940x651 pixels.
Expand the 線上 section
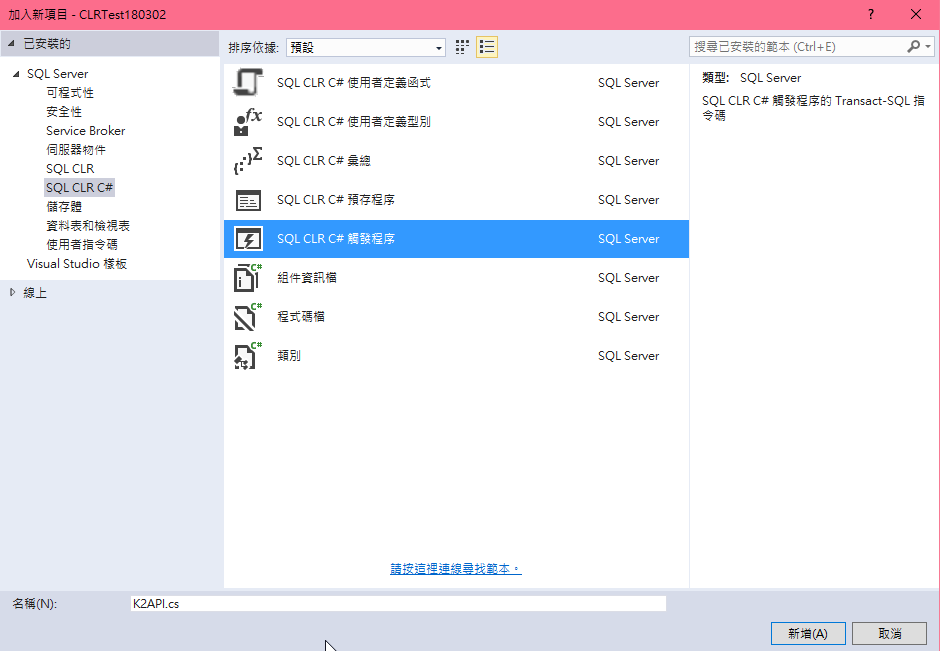click(x=13, y=293)
